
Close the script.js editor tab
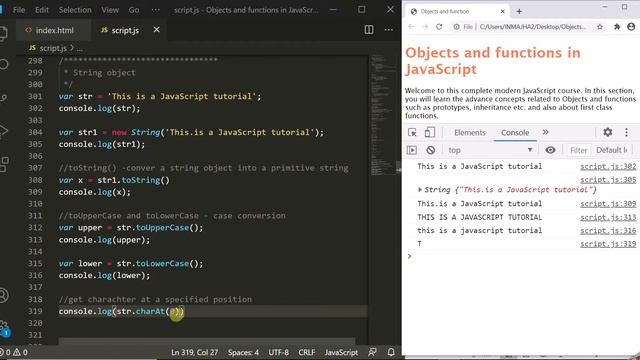click(156, 30)
